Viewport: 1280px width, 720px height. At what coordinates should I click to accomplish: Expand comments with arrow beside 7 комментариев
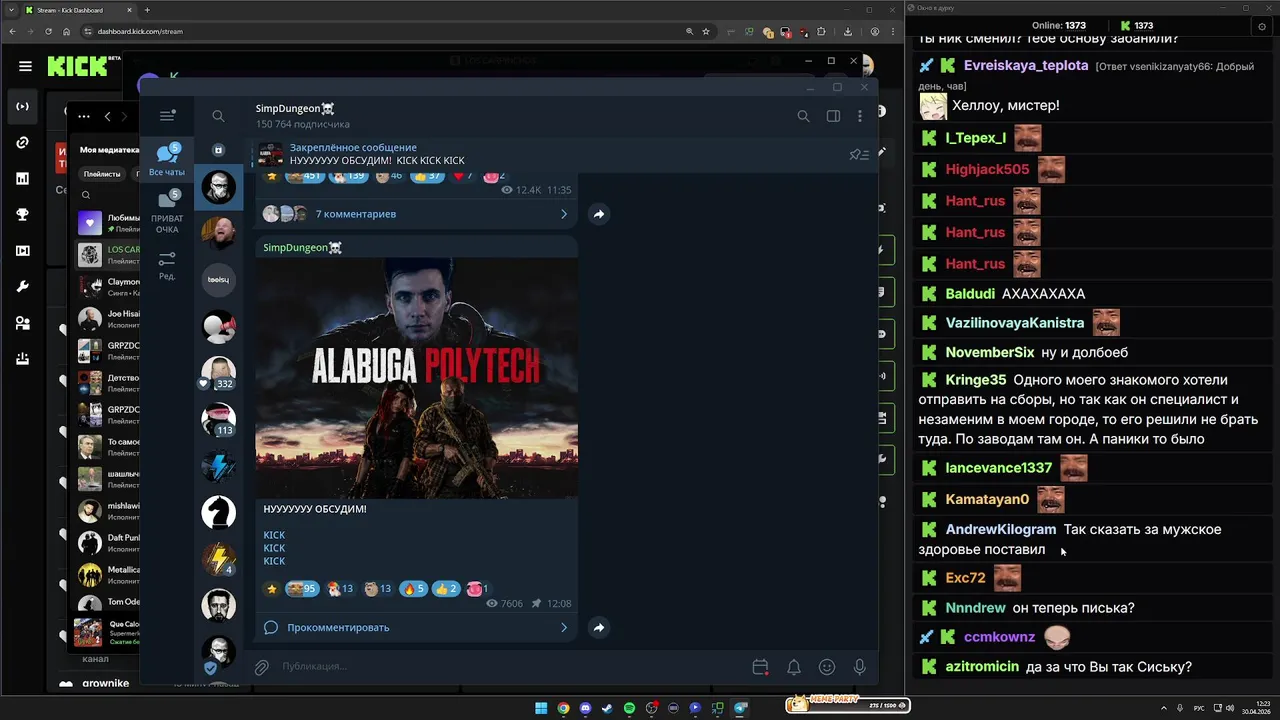[x=563, y=214]
